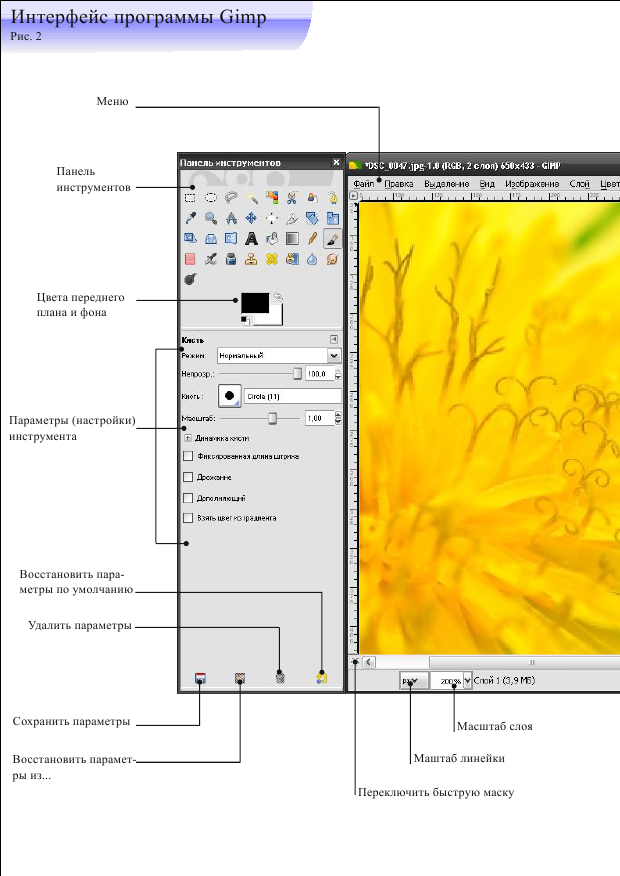Pick the Color Picker eyedropper tool
This screenshot has height=876, width=620.
point(190,218)
